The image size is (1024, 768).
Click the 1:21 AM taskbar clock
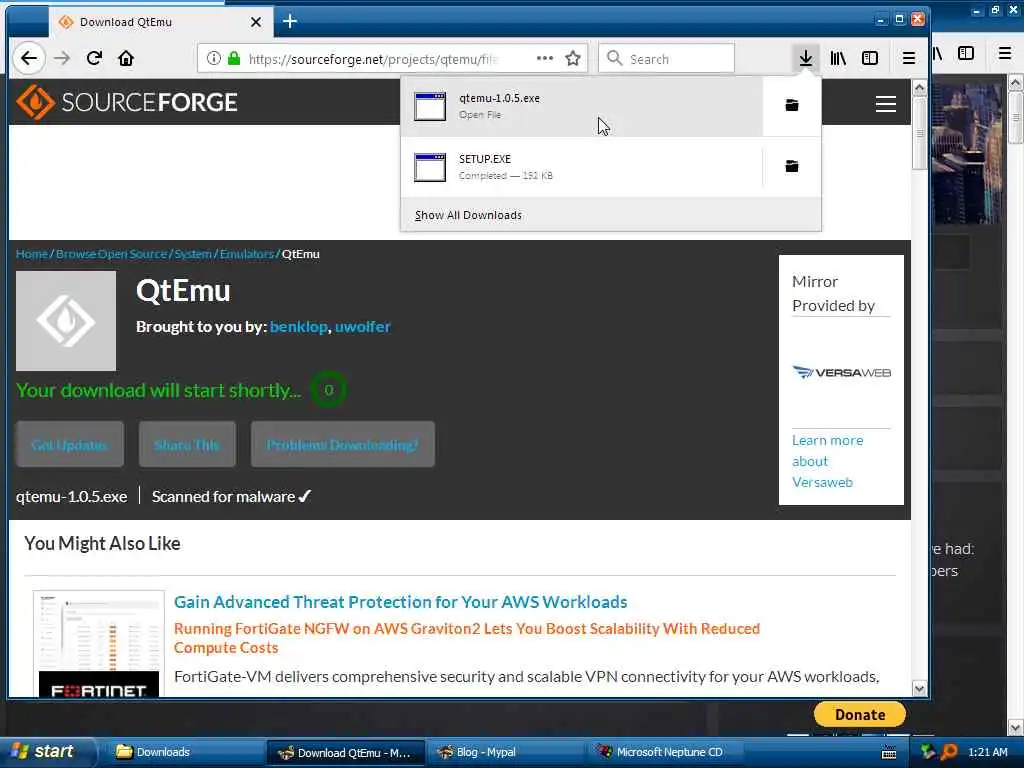pos(987,752)
